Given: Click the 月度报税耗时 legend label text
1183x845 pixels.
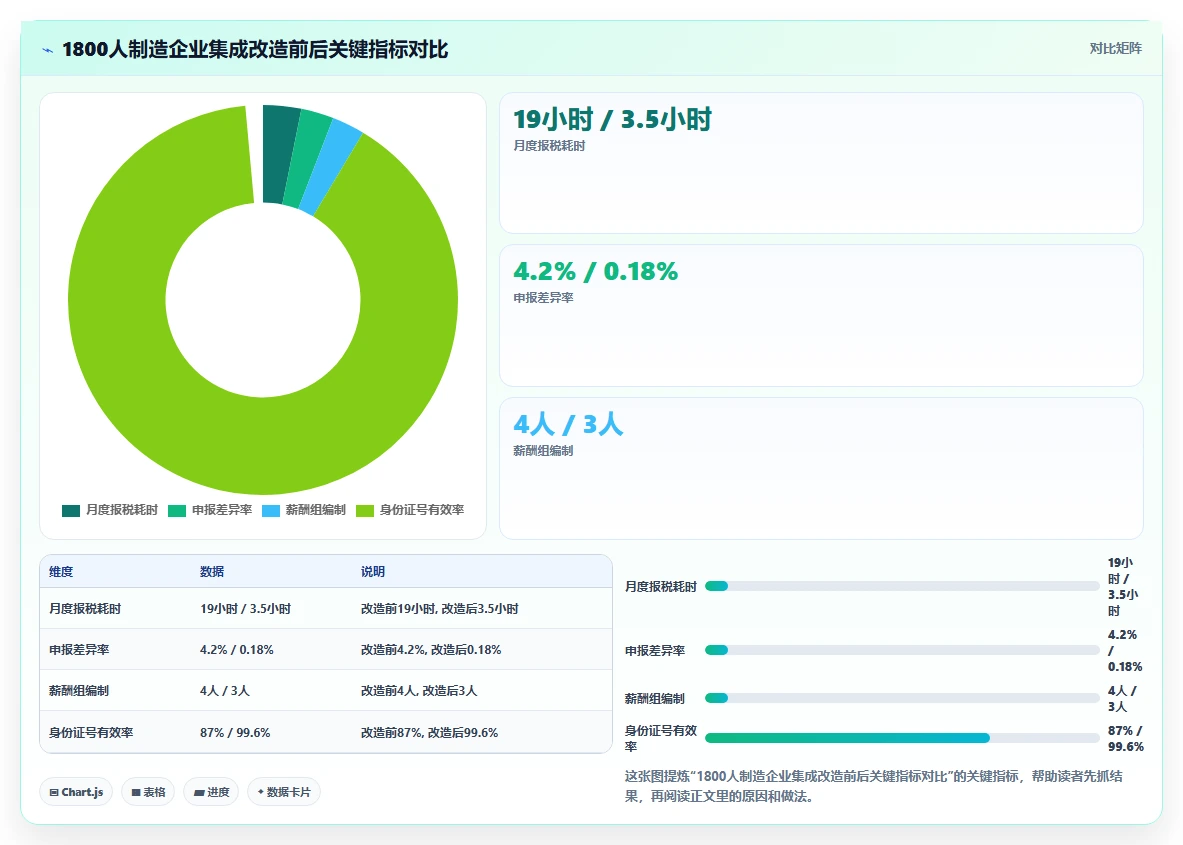Looking at the screenshot, I should [121, 510].
